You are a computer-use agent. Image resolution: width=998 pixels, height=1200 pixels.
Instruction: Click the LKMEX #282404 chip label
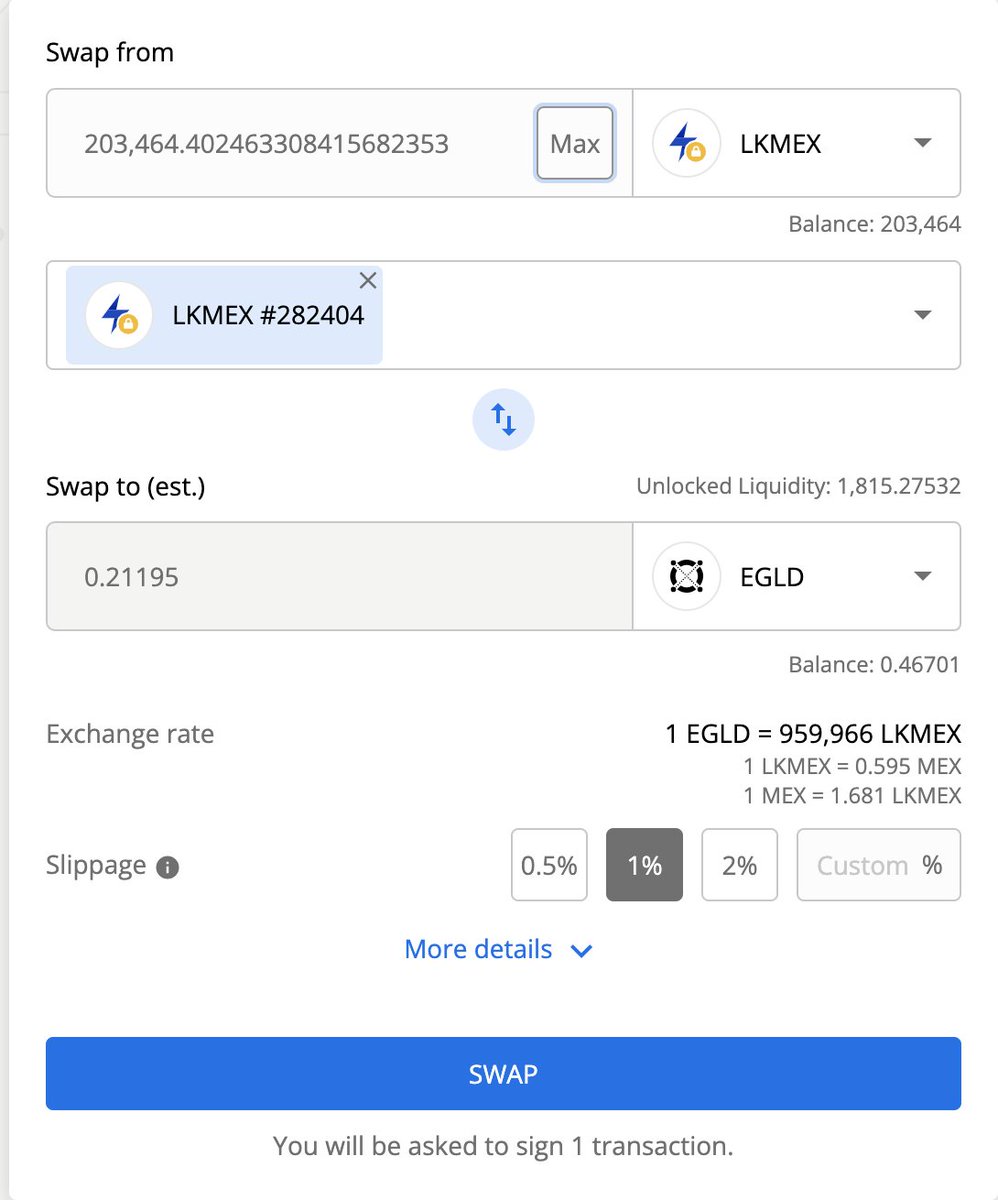tap(269, 316)
